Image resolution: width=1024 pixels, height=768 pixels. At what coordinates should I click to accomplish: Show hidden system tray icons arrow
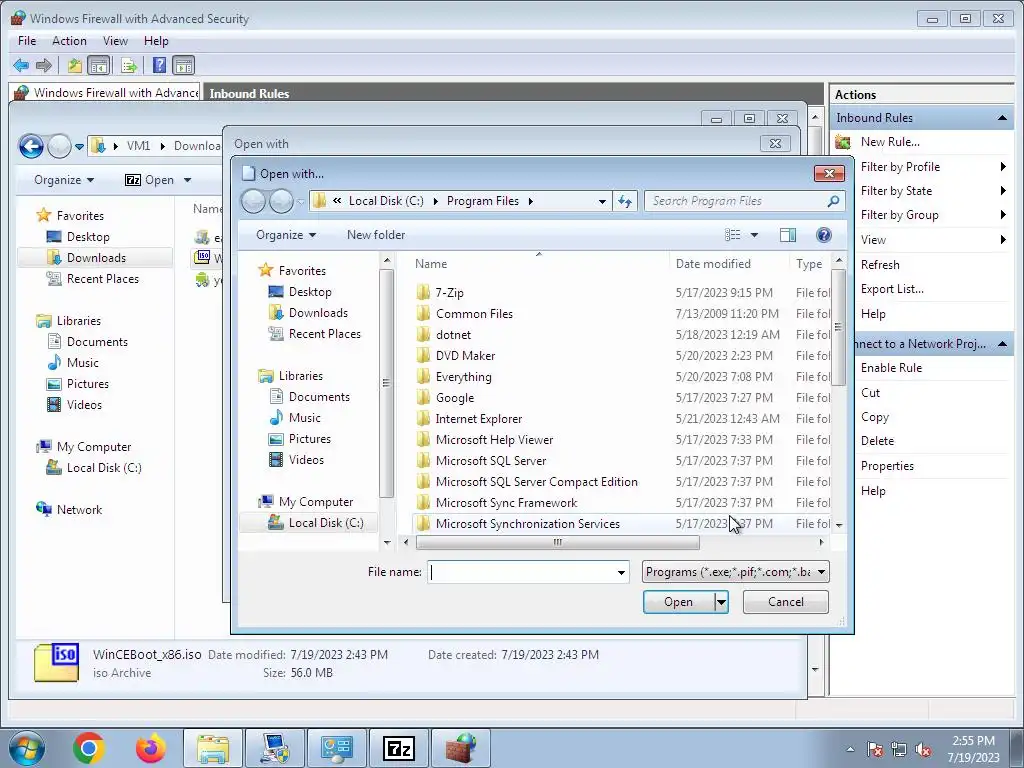coord(850,750)
